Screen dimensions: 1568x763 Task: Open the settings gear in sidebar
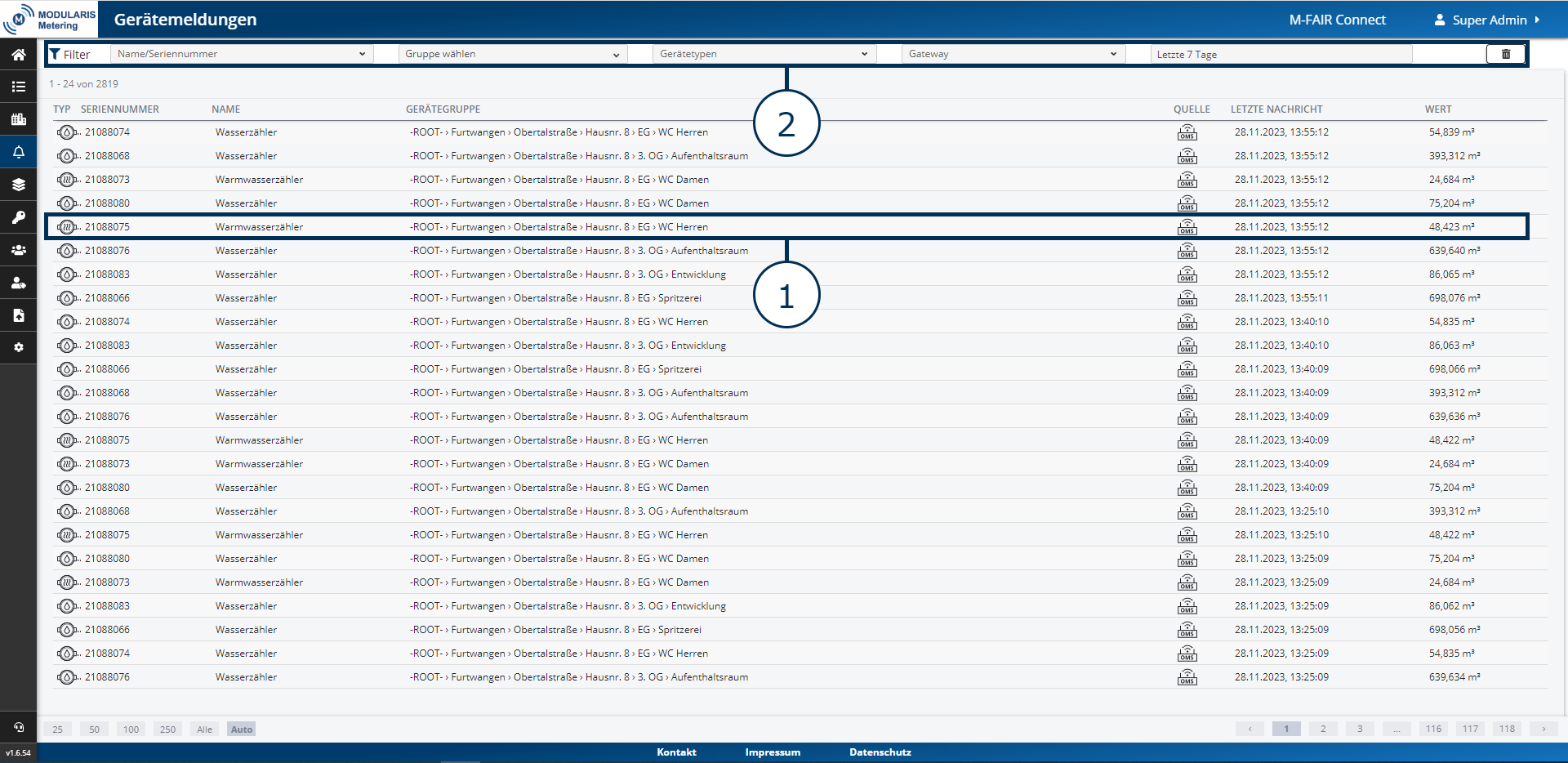(x=18, y=347)
